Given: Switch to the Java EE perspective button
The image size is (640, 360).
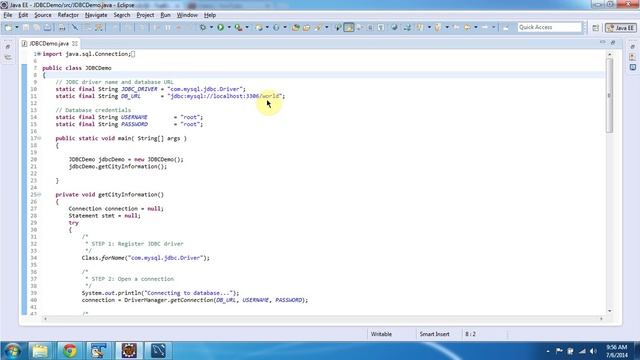Looking at the screenshot, I should (621, 28).
